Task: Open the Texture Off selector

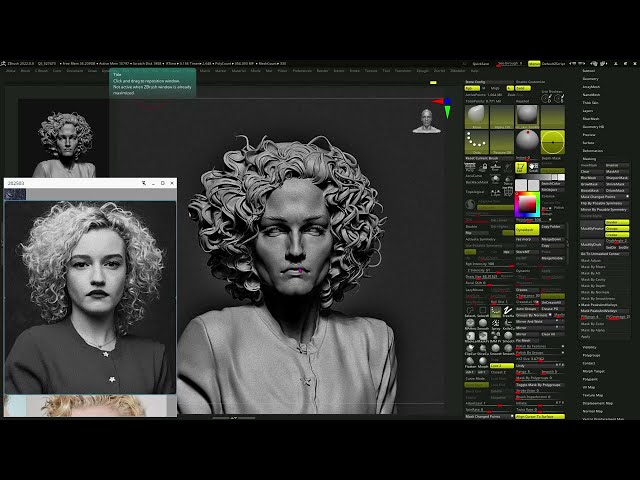Action: tap(502, 142)
